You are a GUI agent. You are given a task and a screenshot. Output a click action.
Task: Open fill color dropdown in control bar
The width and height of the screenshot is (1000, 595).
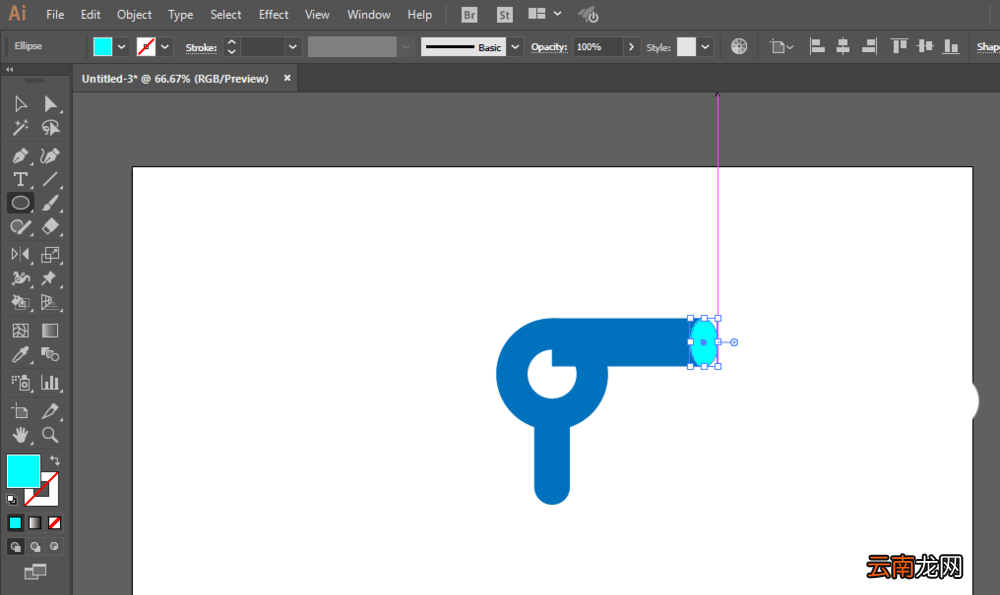(x=121, y=47)
